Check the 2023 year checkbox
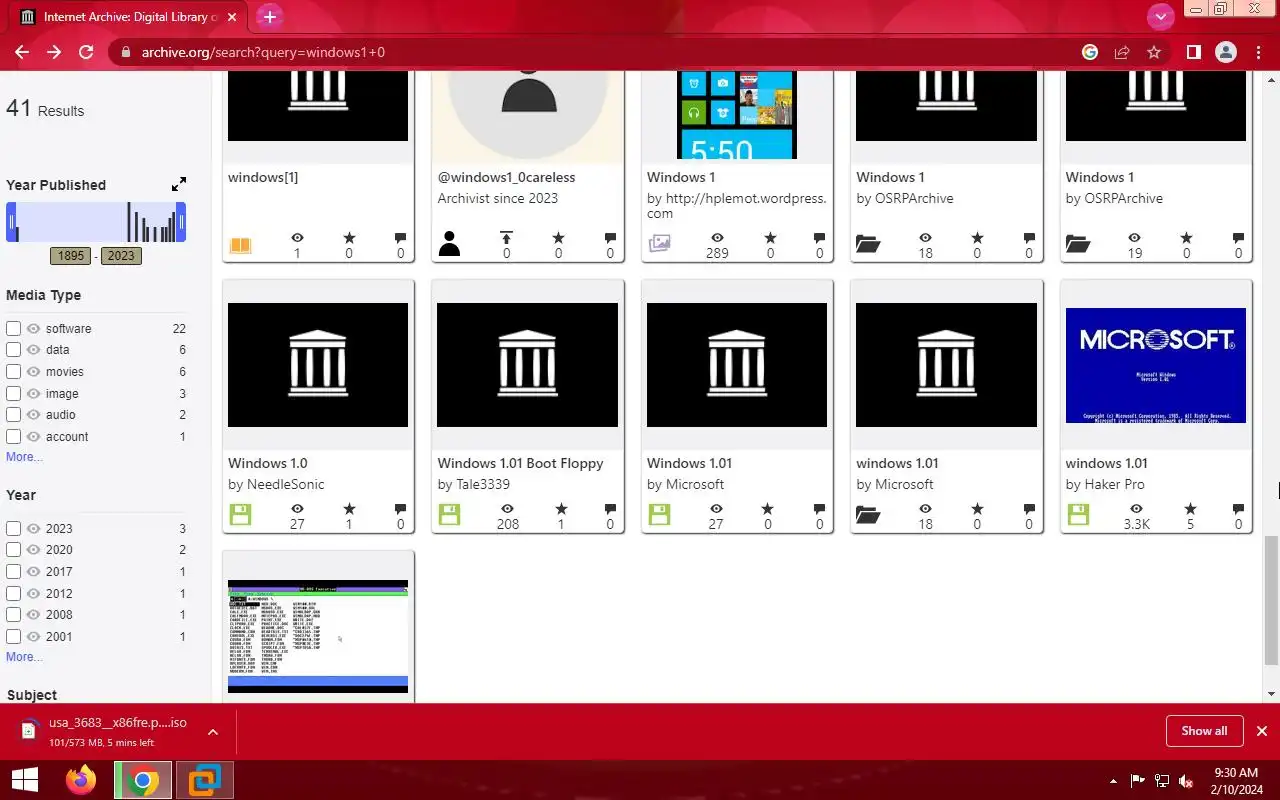Image resolution: width=1280 pixels, height=800 pixels. click(x=13, y=528)
